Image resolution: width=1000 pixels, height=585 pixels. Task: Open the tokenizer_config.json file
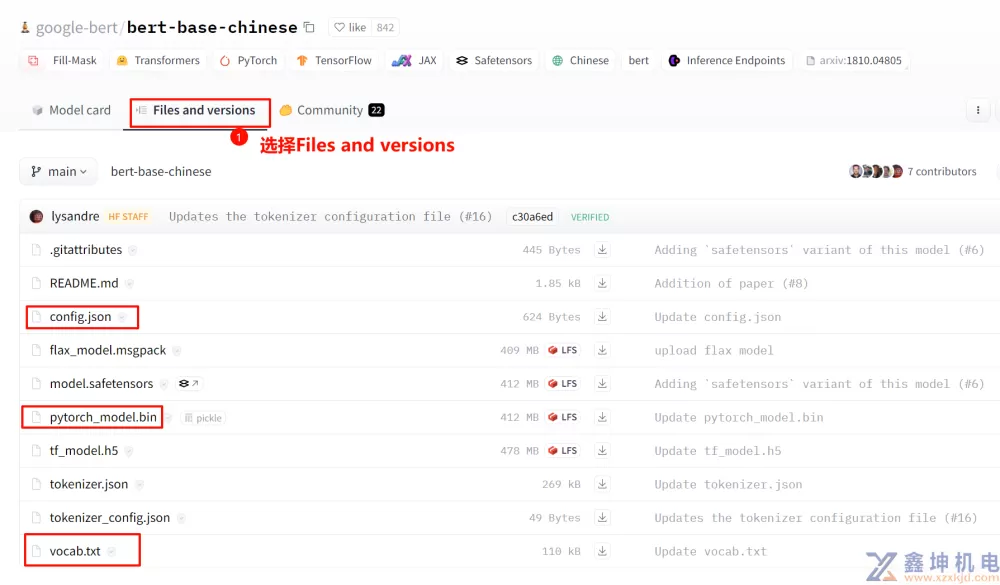[110, 518]
